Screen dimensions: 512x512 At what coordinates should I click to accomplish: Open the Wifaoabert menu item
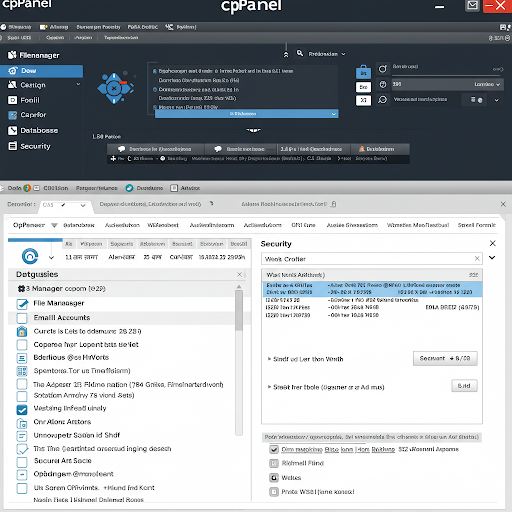163,225
